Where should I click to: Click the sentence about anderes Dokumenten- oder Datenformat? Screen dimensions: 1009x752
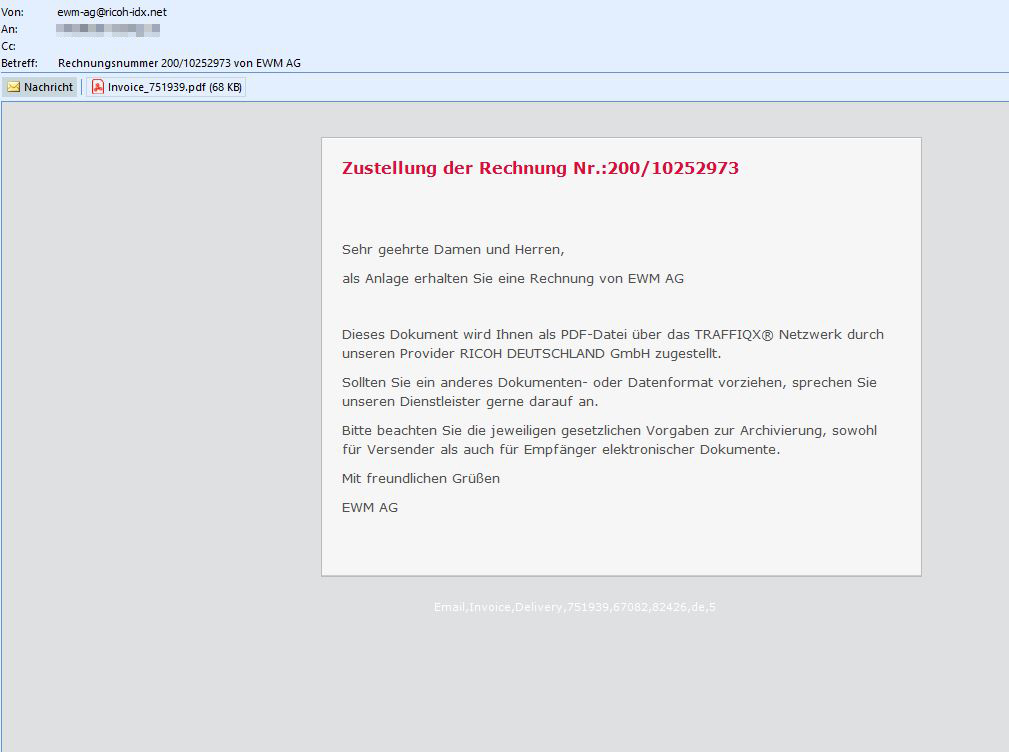[609, 392]
